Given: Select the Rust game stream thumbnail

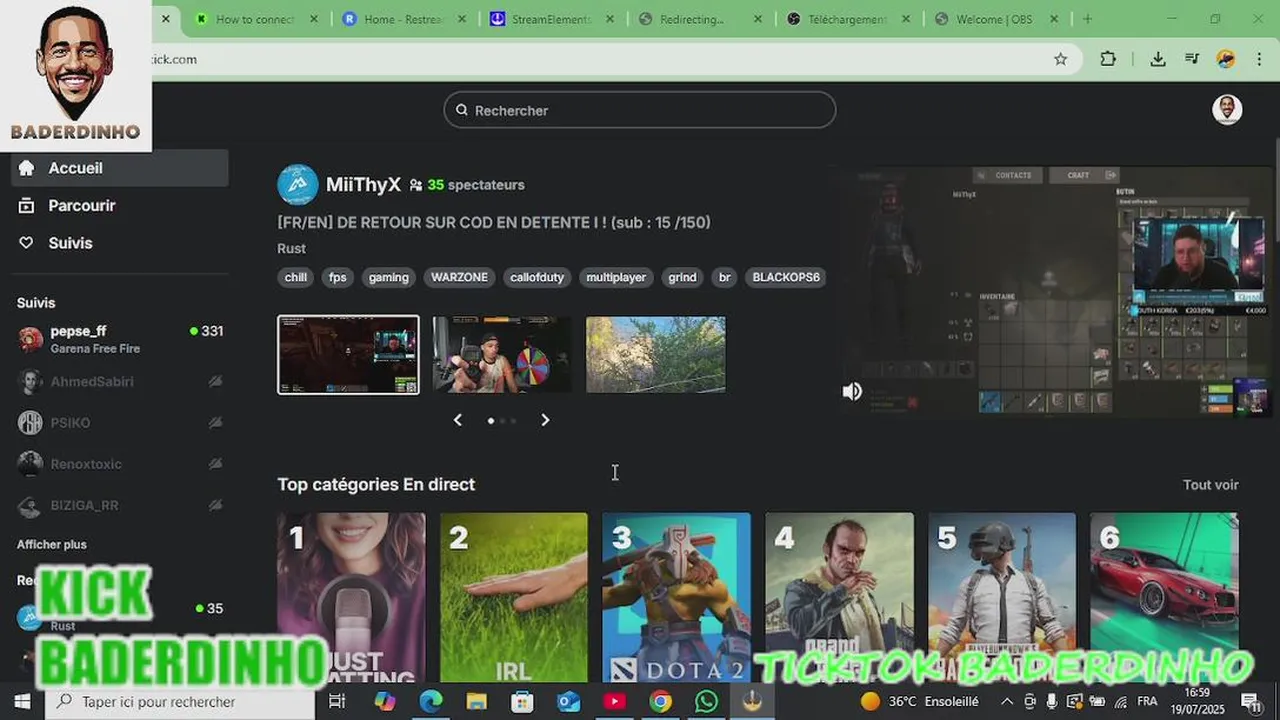Looking at the screenshot, I should (x=348, y=355).
